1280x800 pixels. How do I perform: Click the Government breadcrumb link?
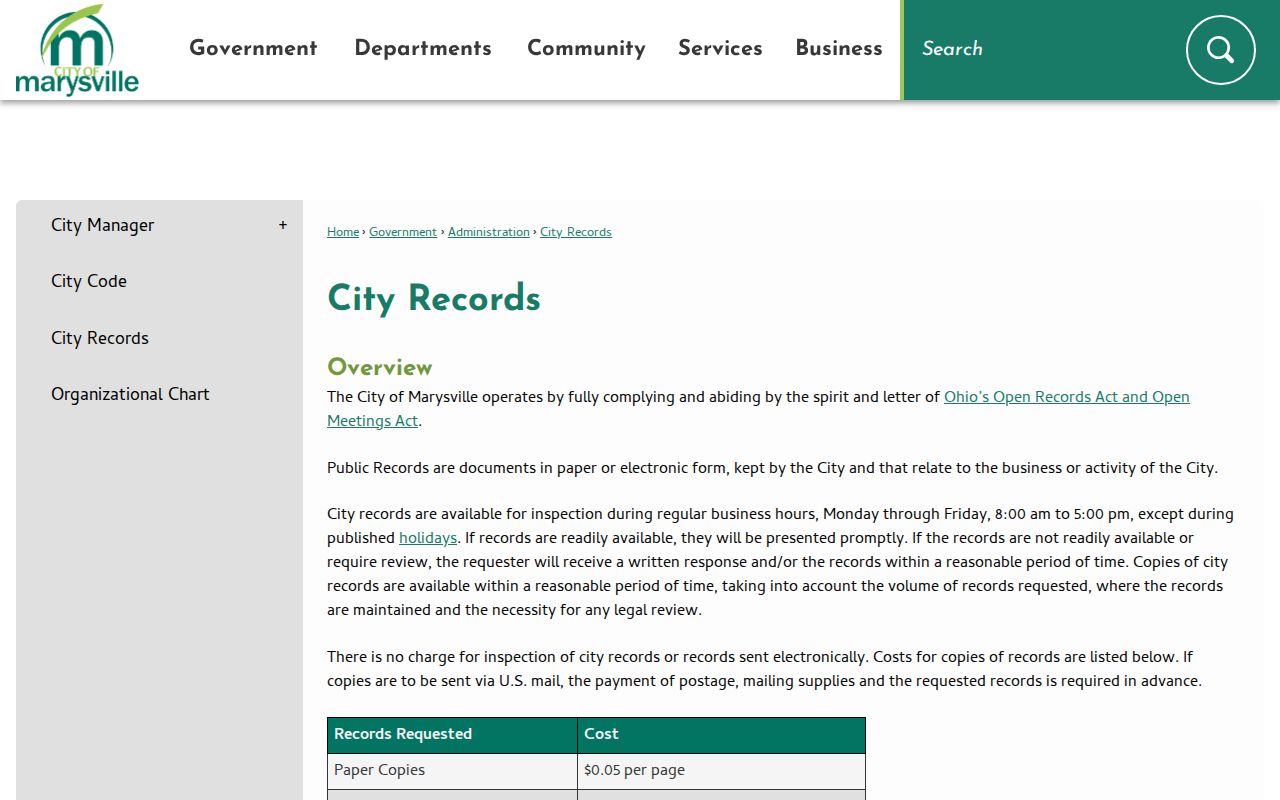(x=403, y=232)
